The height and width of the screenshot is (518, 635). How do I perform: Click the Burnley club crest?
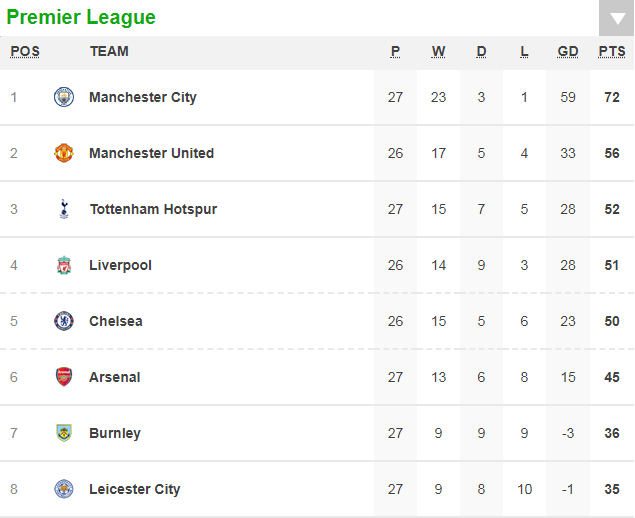[64, 433]
